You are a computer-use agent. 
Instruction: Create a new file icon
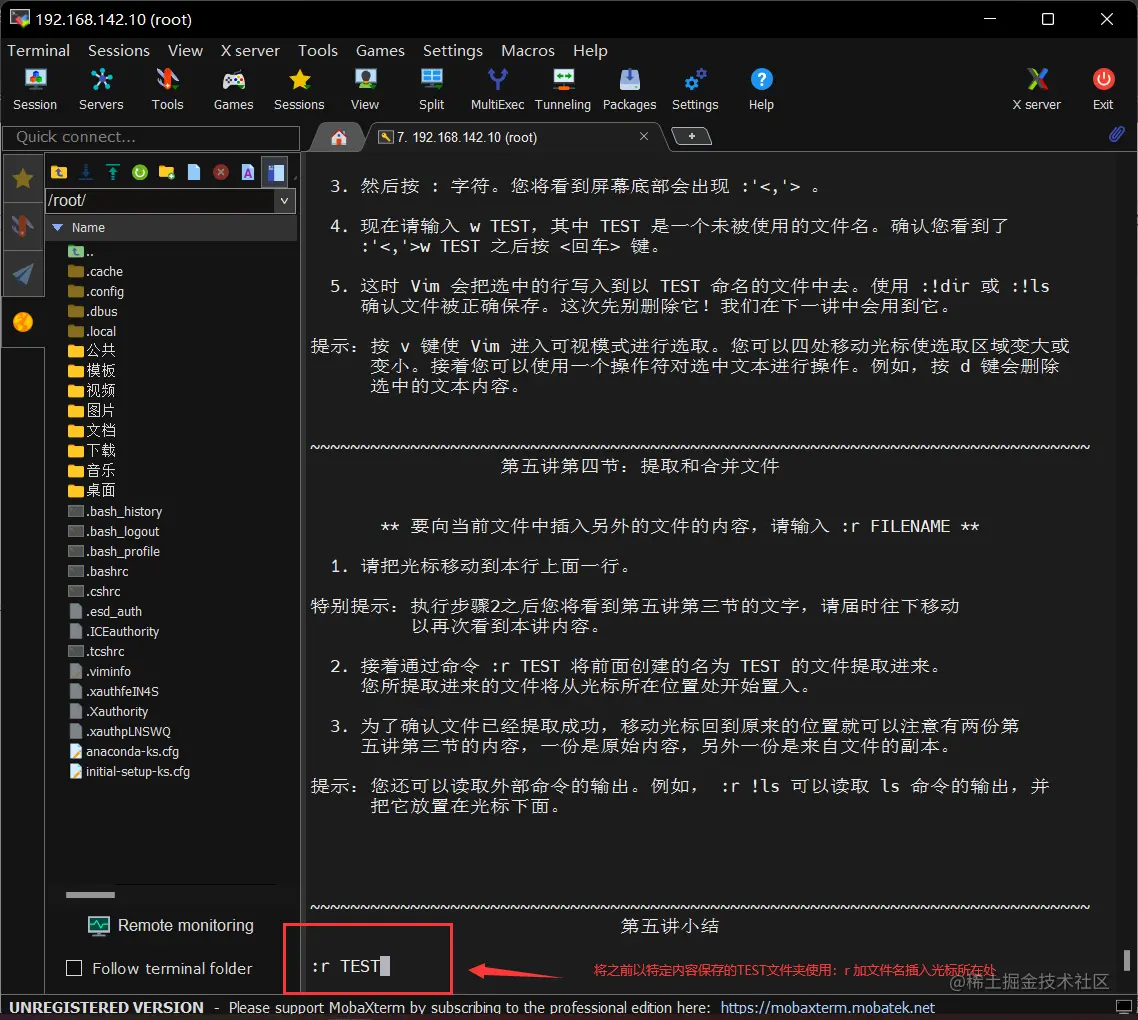[194, 172]
